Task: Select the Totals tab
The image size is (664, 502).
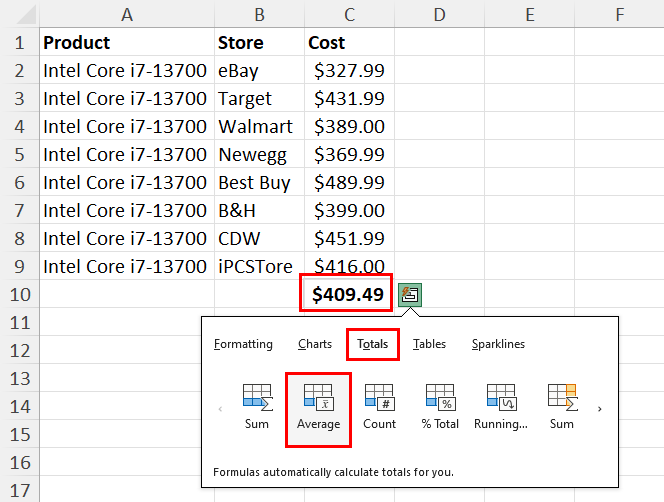Action: (373, 344)
